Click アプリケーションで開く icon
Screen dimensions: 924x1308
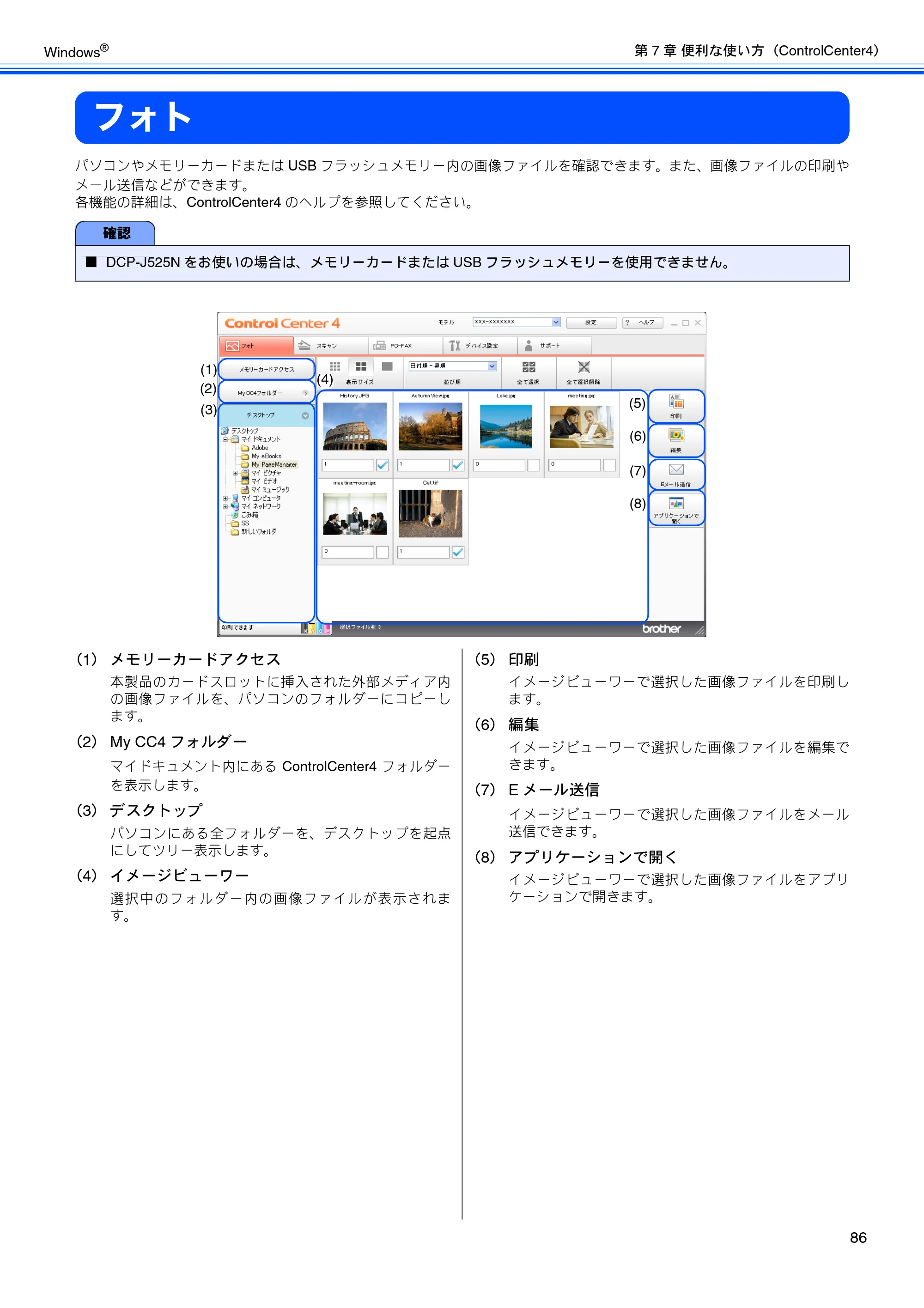(676, 503)
